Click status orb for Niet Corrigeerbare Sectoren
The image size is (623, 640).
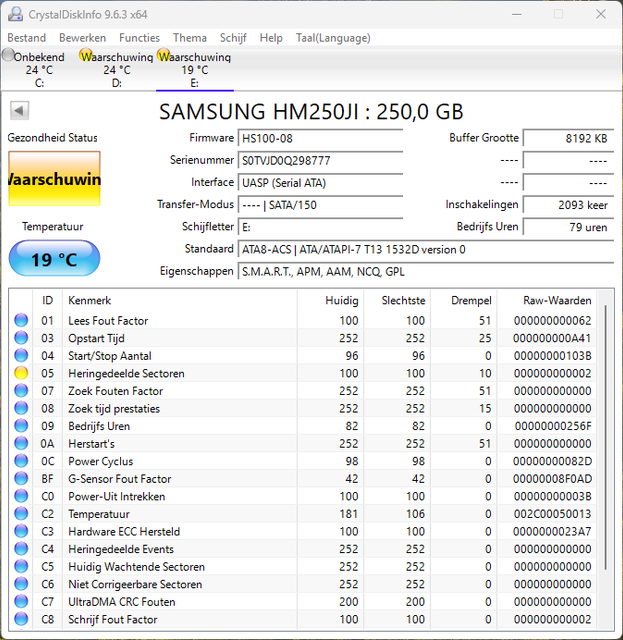[21, 584]
